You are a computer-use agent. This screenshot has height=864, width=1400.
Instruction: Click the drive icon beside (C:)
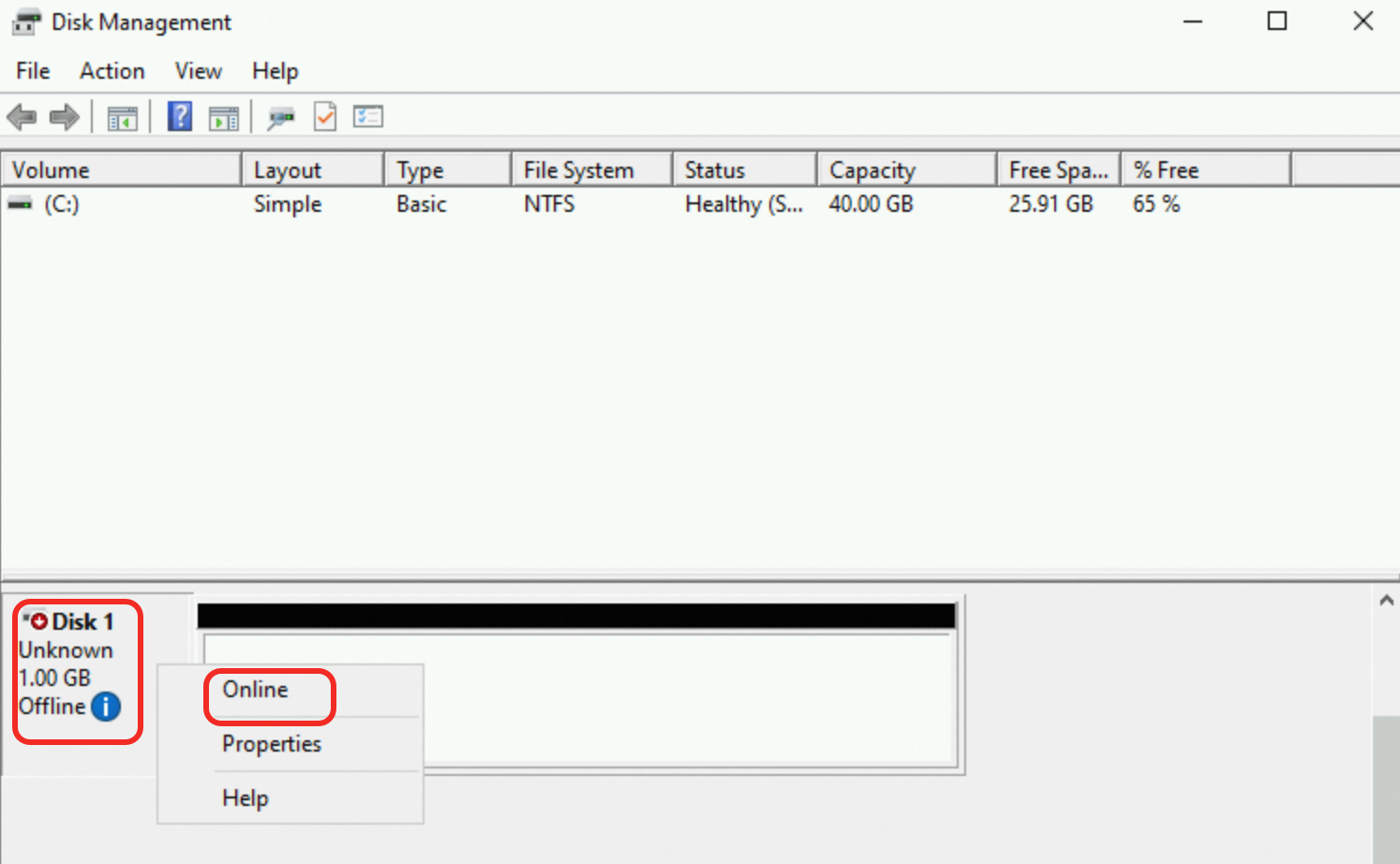(x=20, y=203)
